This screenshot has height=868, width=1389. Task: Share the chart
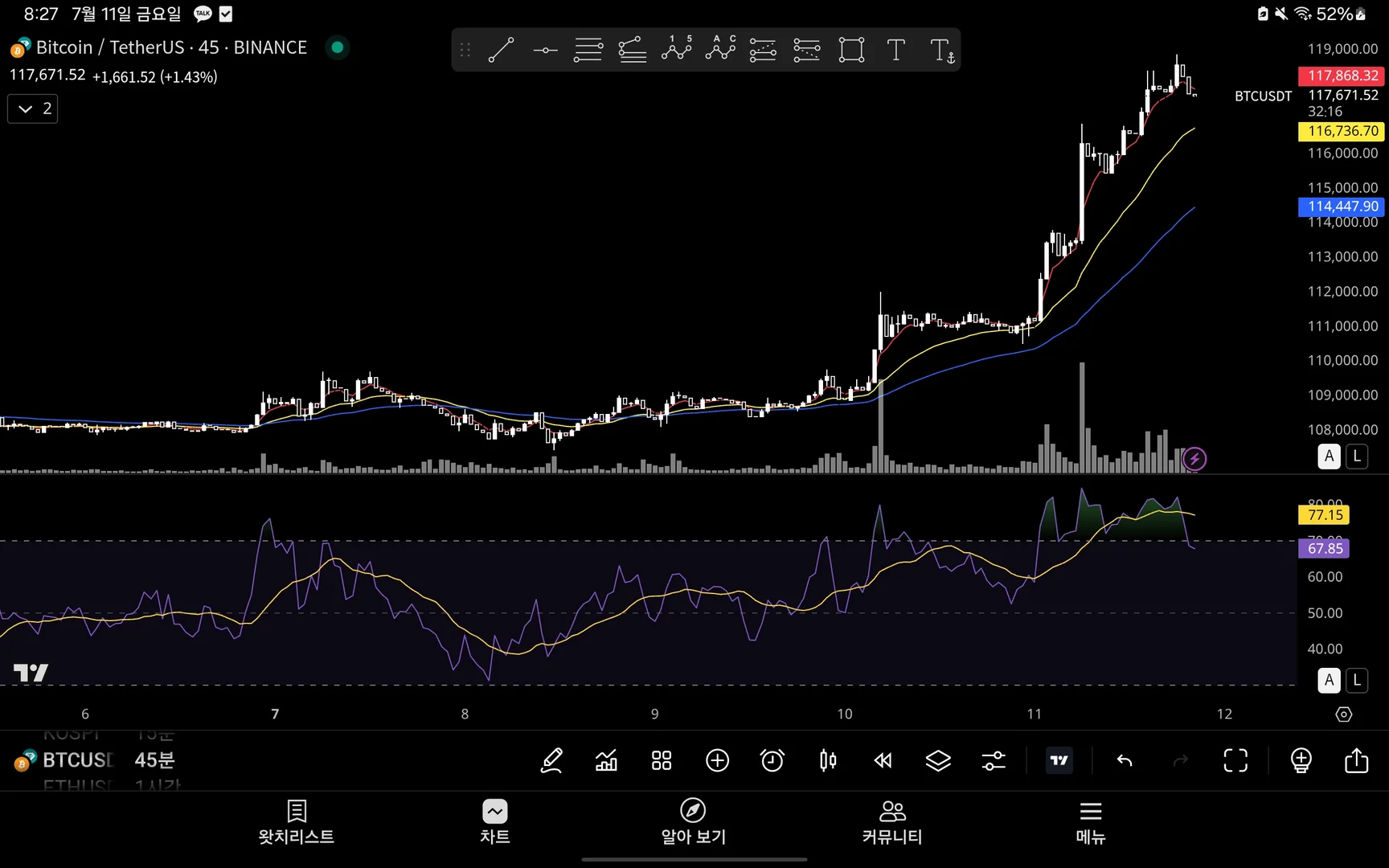(x=1356, y=760)
